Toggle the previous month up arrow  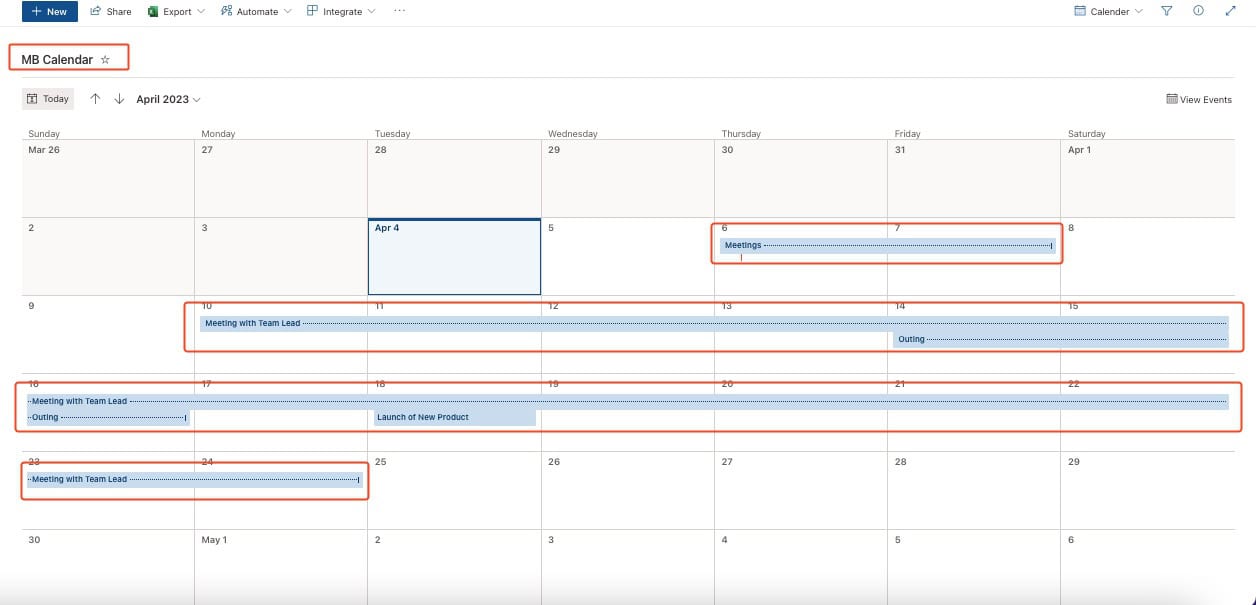point(96,99)
